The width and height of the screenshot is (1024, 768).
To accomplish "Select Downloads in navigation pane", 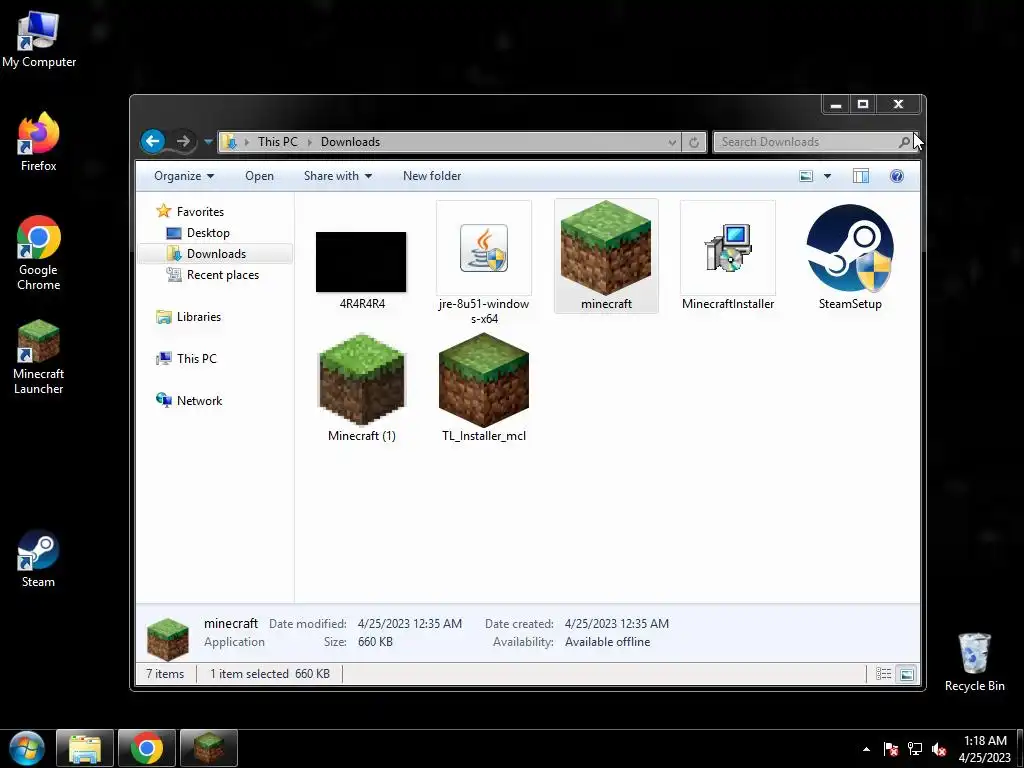I will tap(216, 253).
